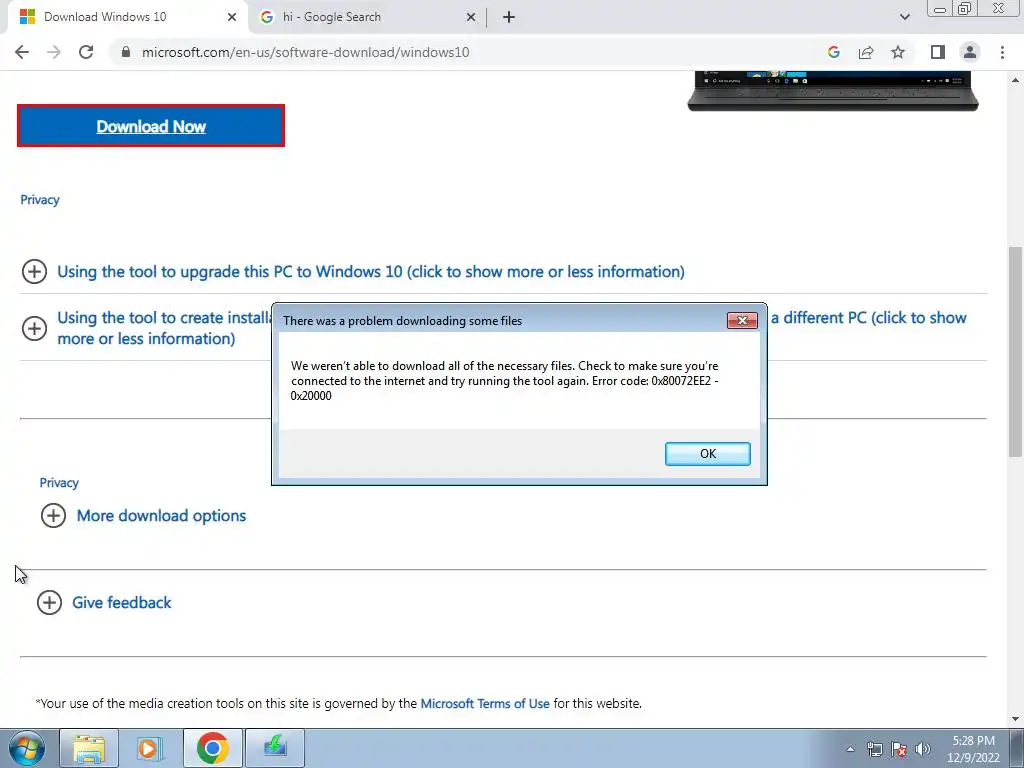
Task: Click the page's vertical scrollbar thumb
Action: click(x=1016, y=351)
